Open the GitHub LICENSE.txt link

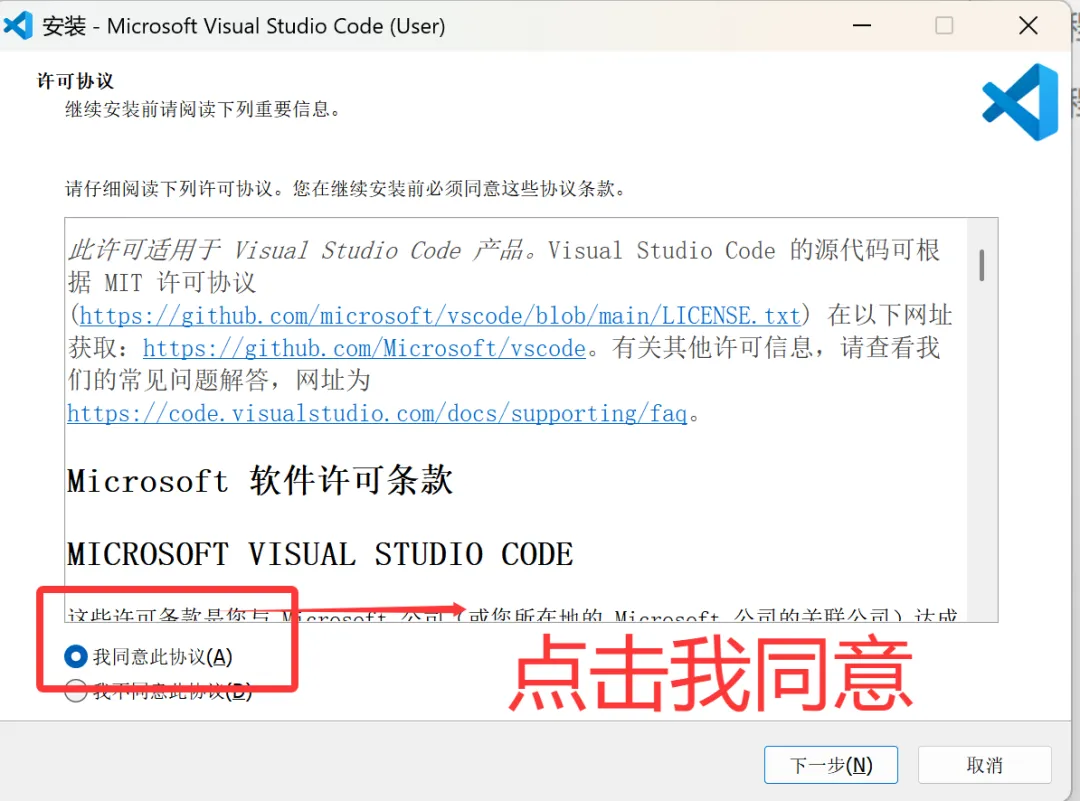[x=440, y=315]
